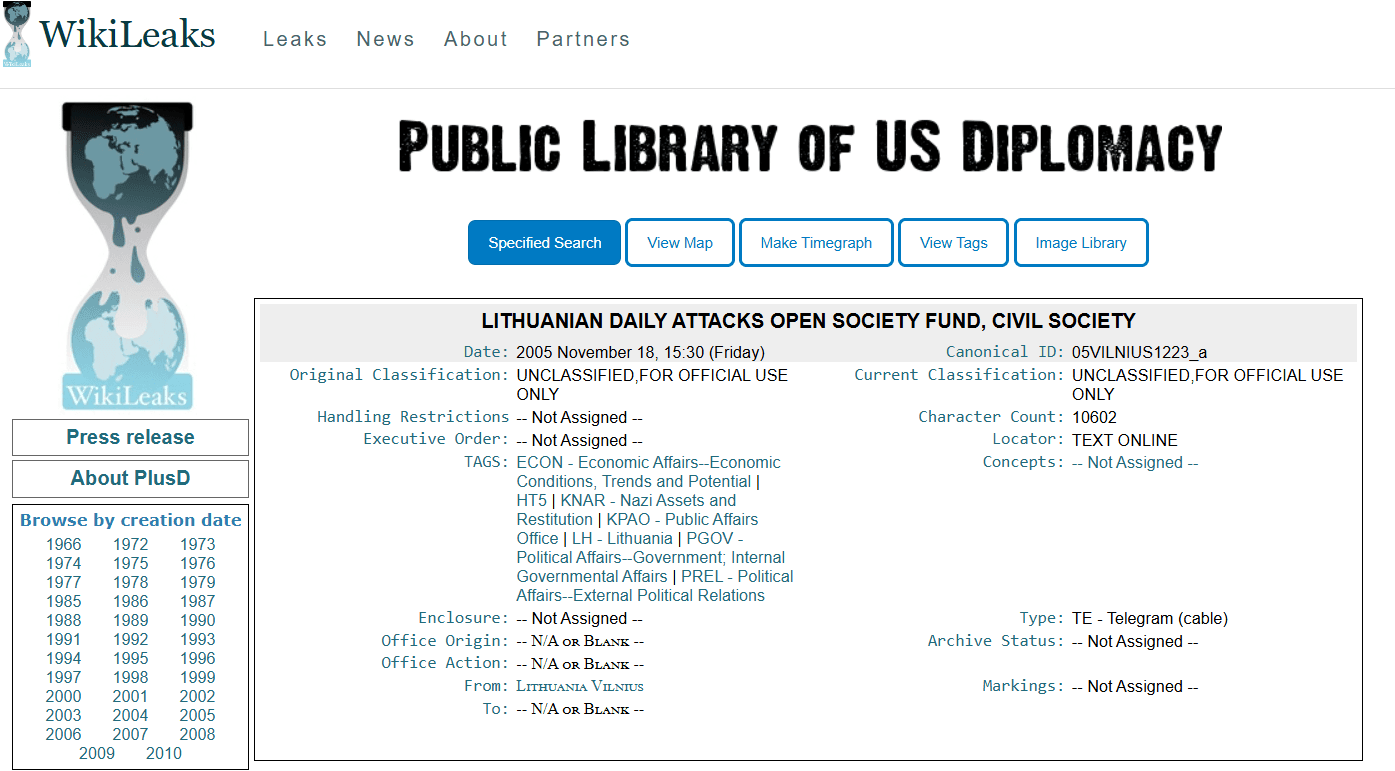The height and width of the screenshot is (771, 1395).
Task: Open the Press release link
Action: [130, 437]
